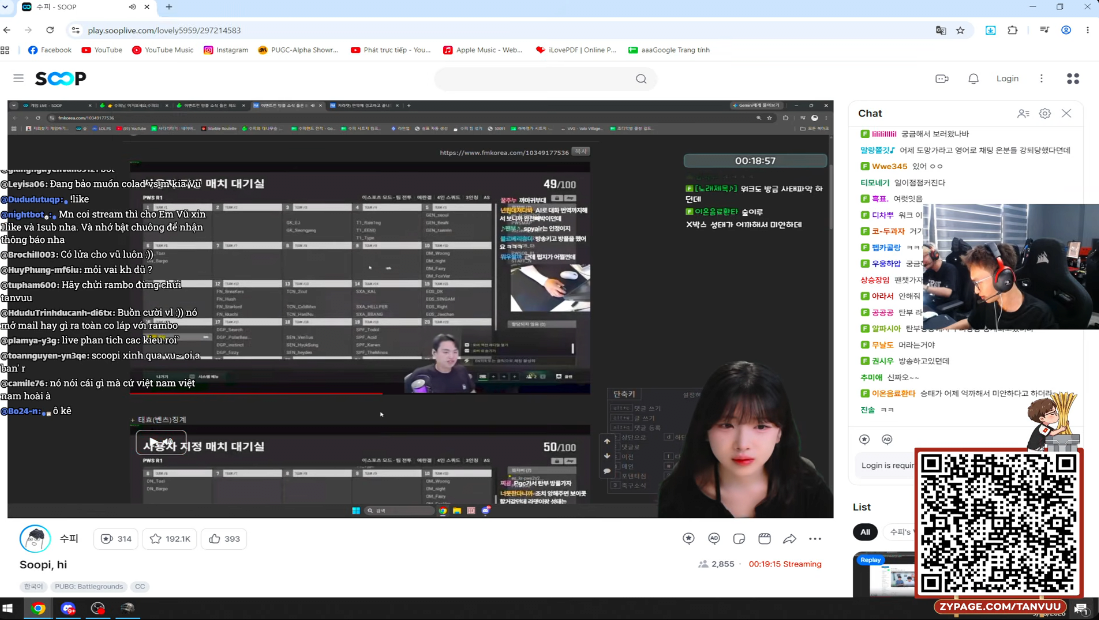
Task: Close the Chat panel
Action: 1066,113
